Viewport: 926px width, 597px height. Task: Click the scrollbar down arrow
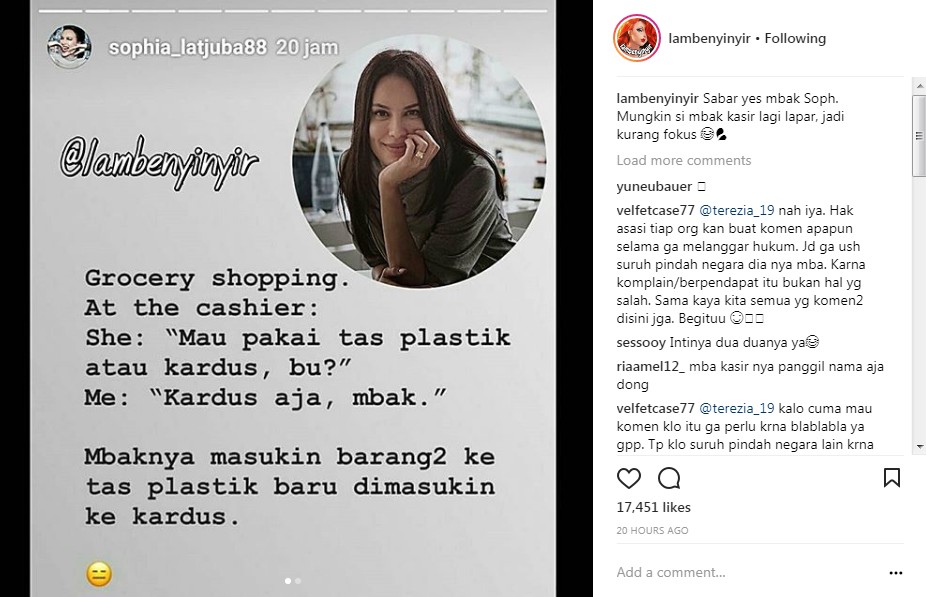click(x=919, y=447)
